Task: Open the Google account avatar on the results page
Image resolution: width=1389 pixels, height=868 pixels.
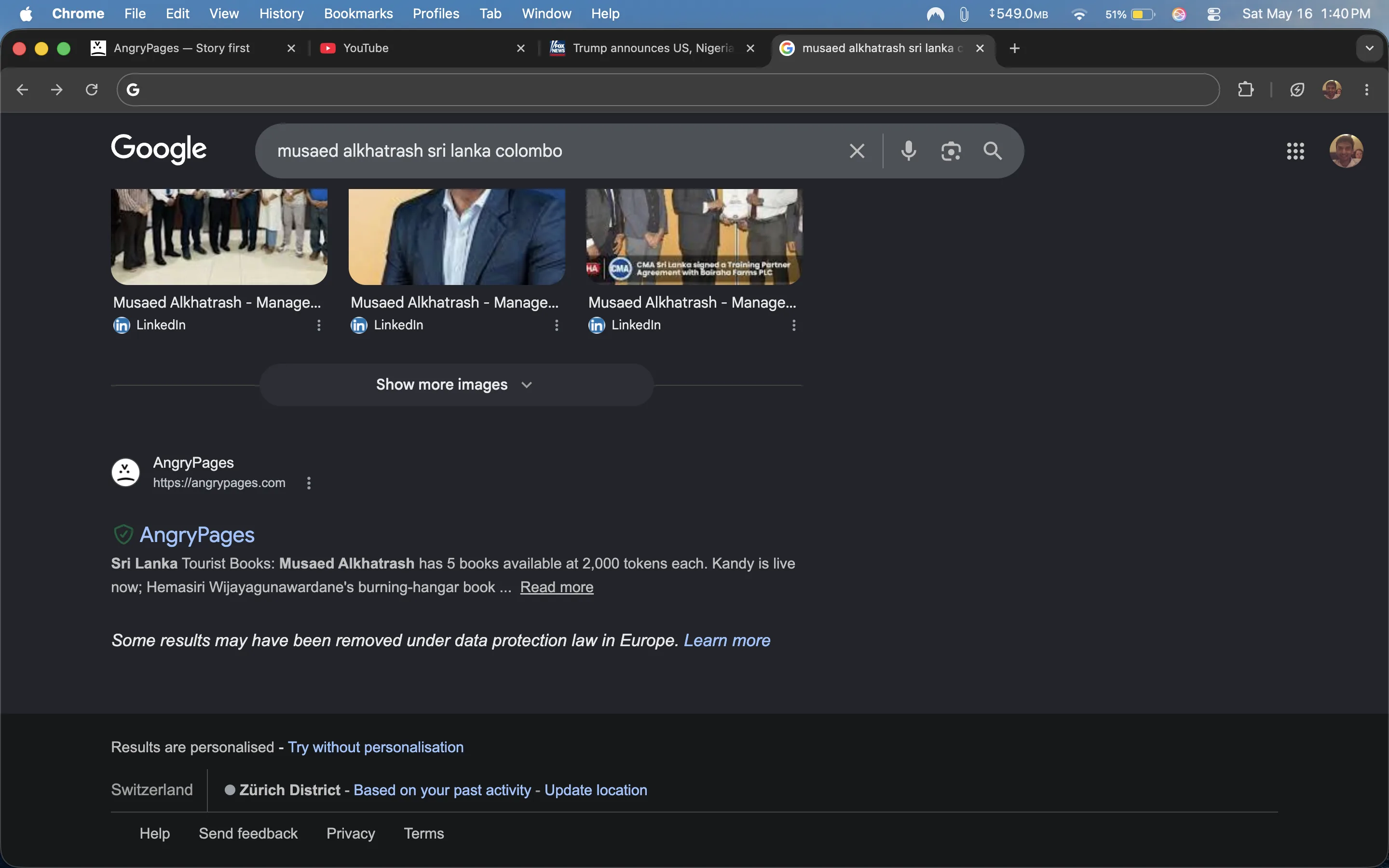Action: pyautogui.click(x=1346, y=151)
